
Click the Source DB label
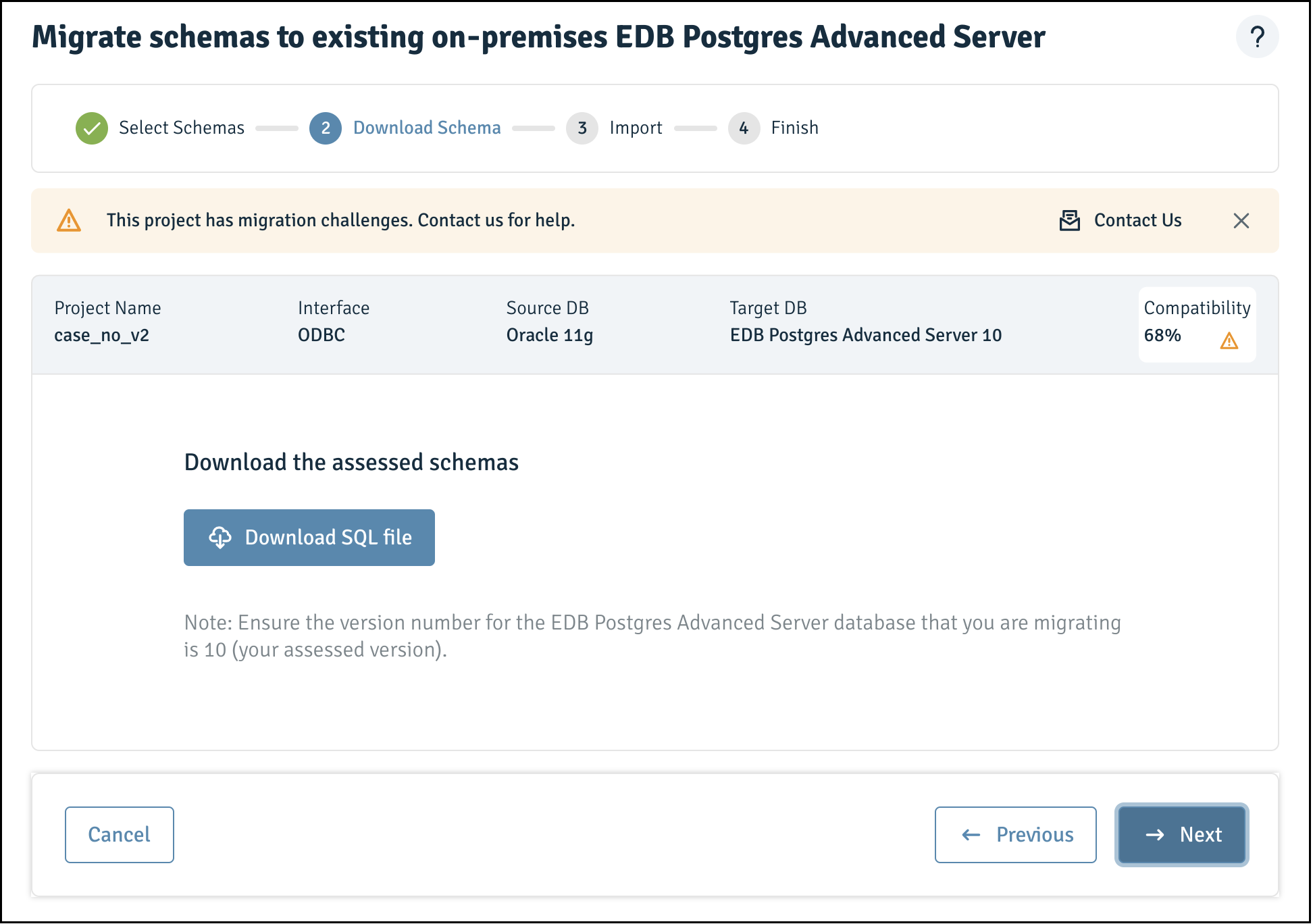[x=548, y=309]
